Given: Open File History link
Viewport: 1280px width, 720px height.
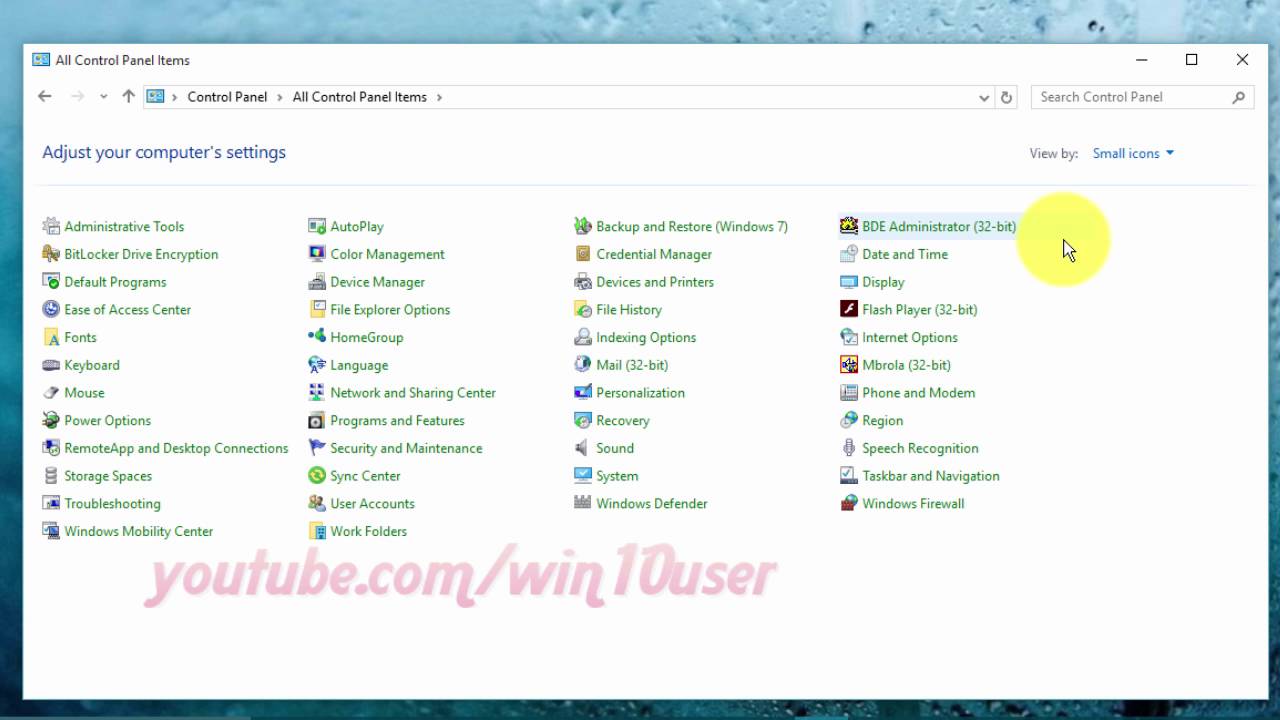Looking at the screenshot, I should pos(628,310).
